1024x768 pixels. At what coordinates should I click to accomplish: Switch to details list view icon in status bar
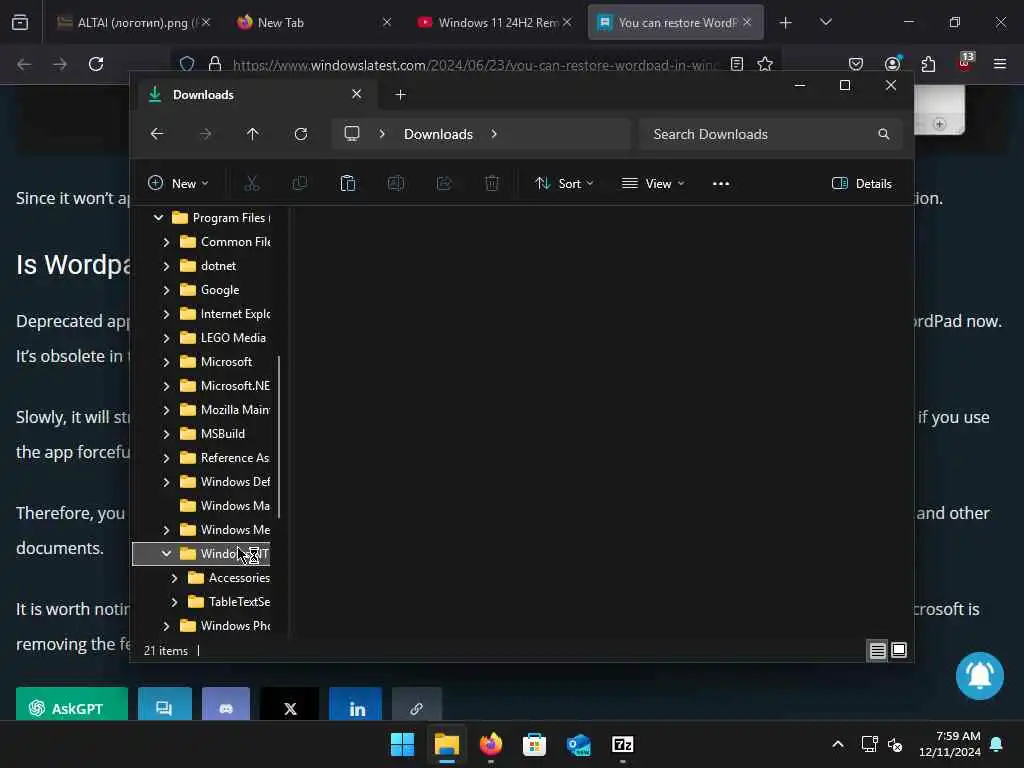coord(877,650)
